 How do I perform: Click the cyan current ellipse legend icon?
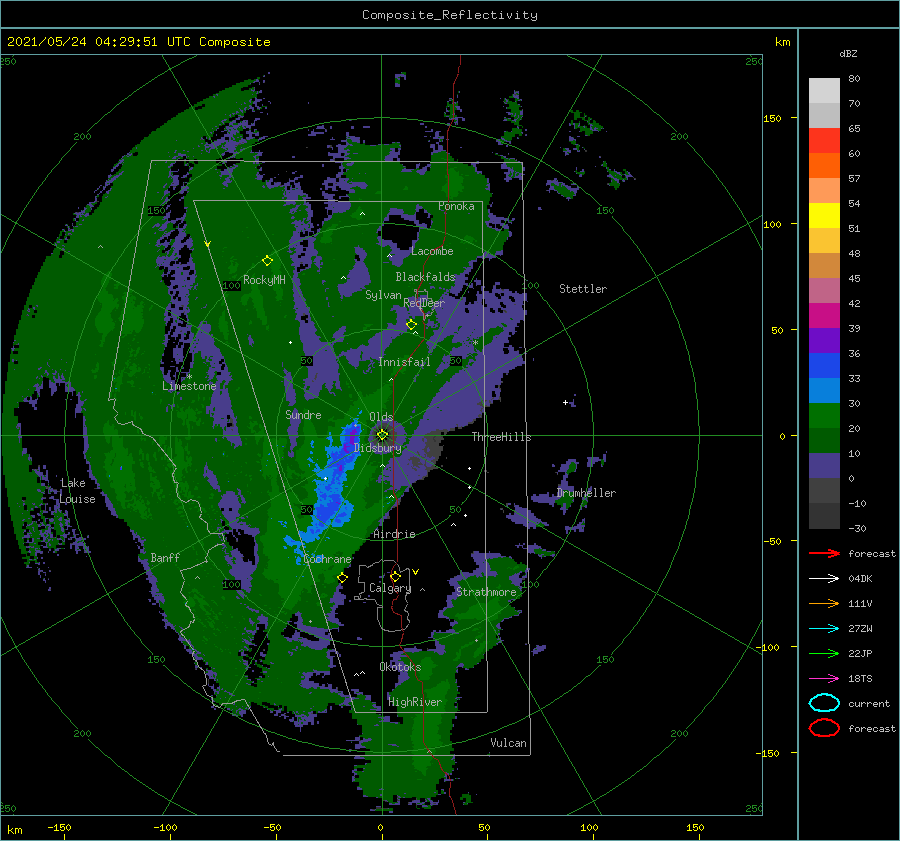(824, 703)
